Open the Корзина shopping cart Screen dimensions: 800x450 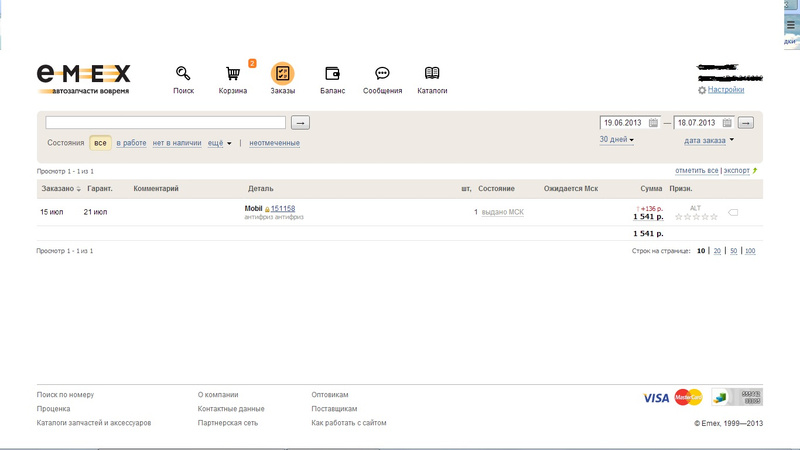pos(233,74)
